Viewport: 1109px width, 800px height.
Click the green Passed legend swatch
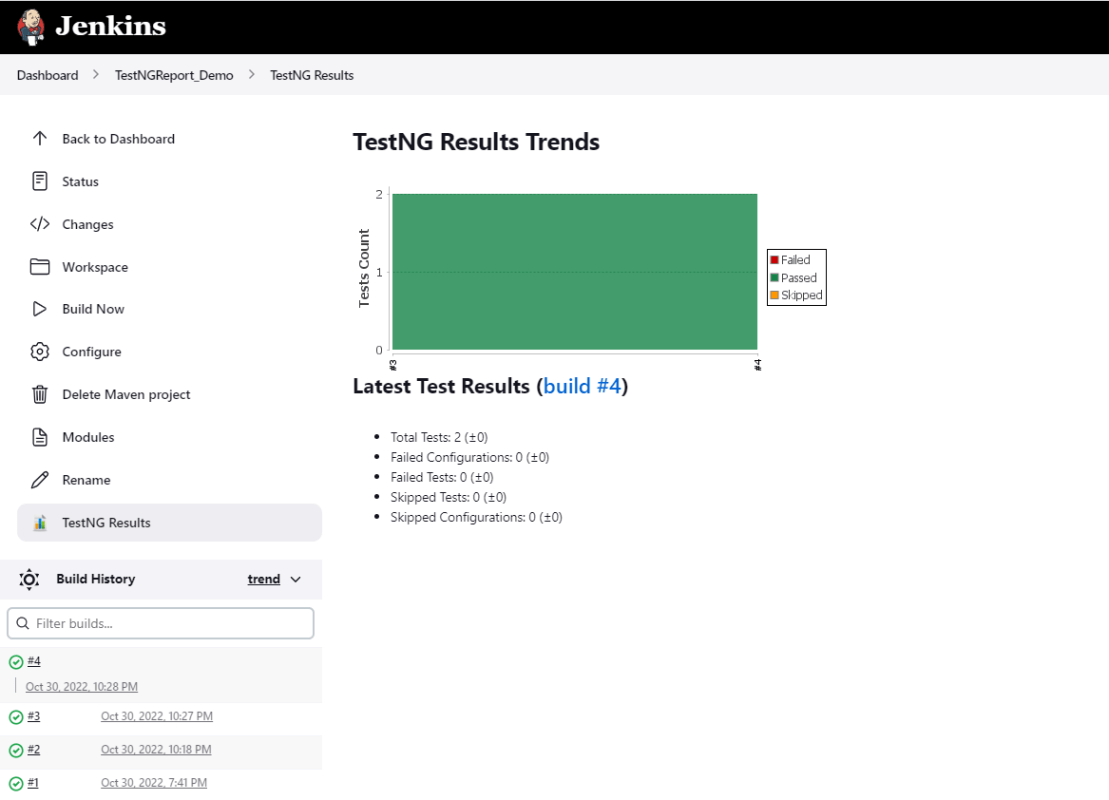[774, 278]
